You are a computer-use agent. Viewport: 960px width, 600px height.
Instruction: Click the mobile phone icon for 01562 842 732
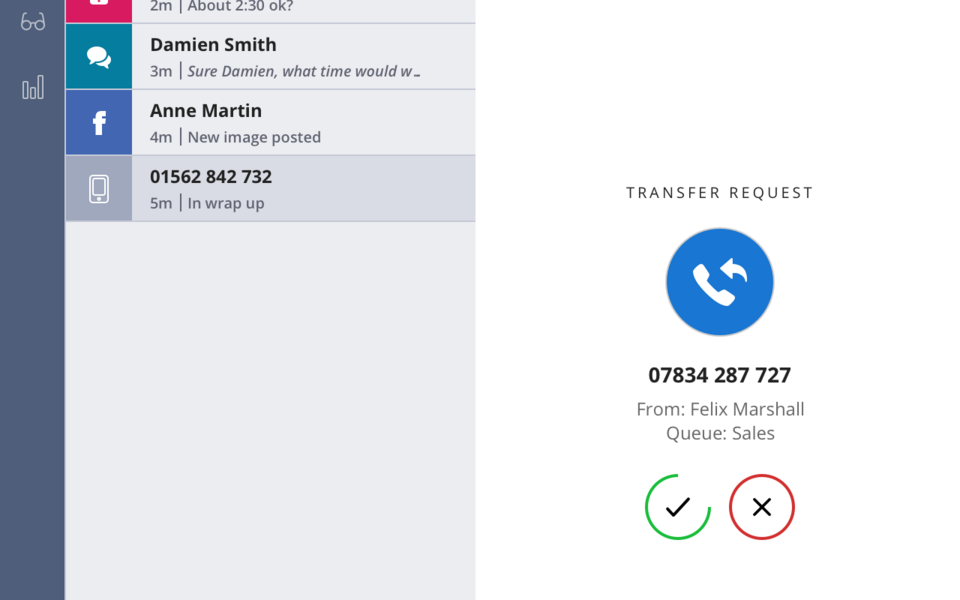pyautogui.click(x=99, y=189)
